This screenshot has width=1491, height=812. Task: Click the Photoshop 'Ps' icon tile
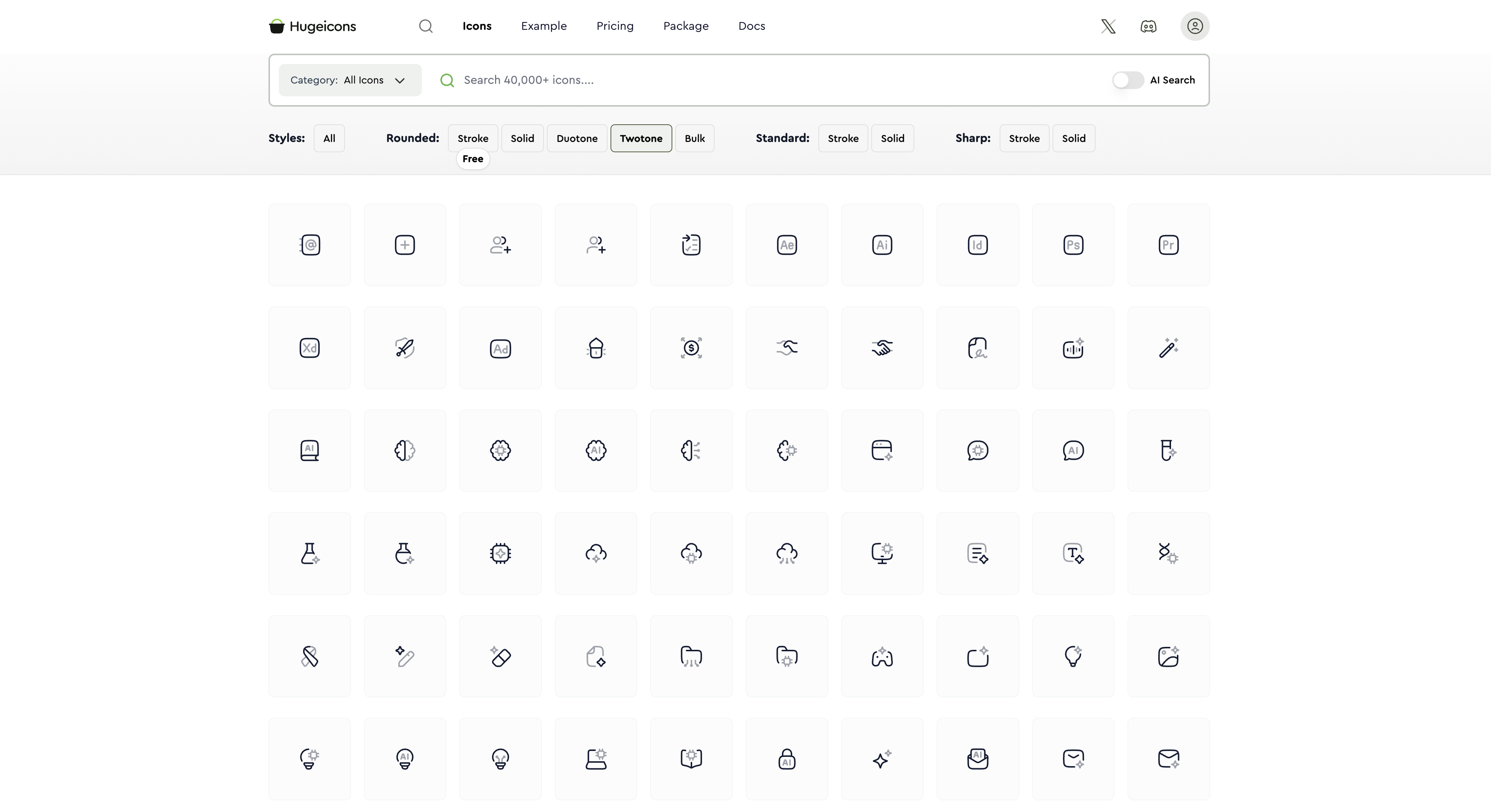(1072, 245)
